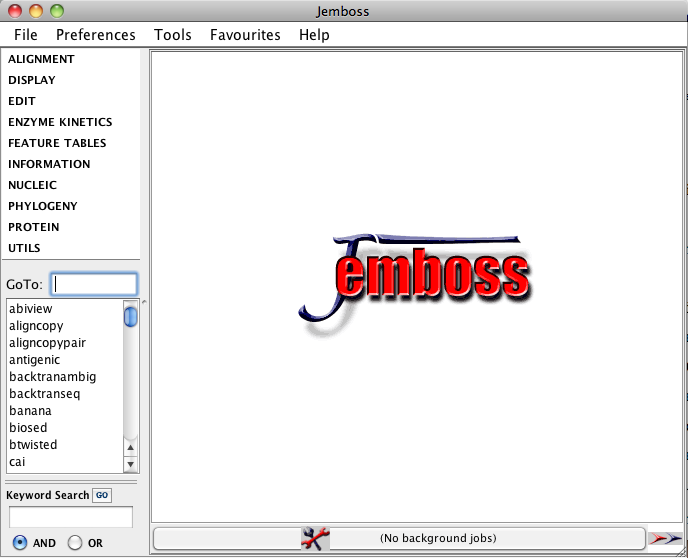Viewport: 688px width, 558px height.
Task: Open the Tools menu
Action: [x=172, y=35]
